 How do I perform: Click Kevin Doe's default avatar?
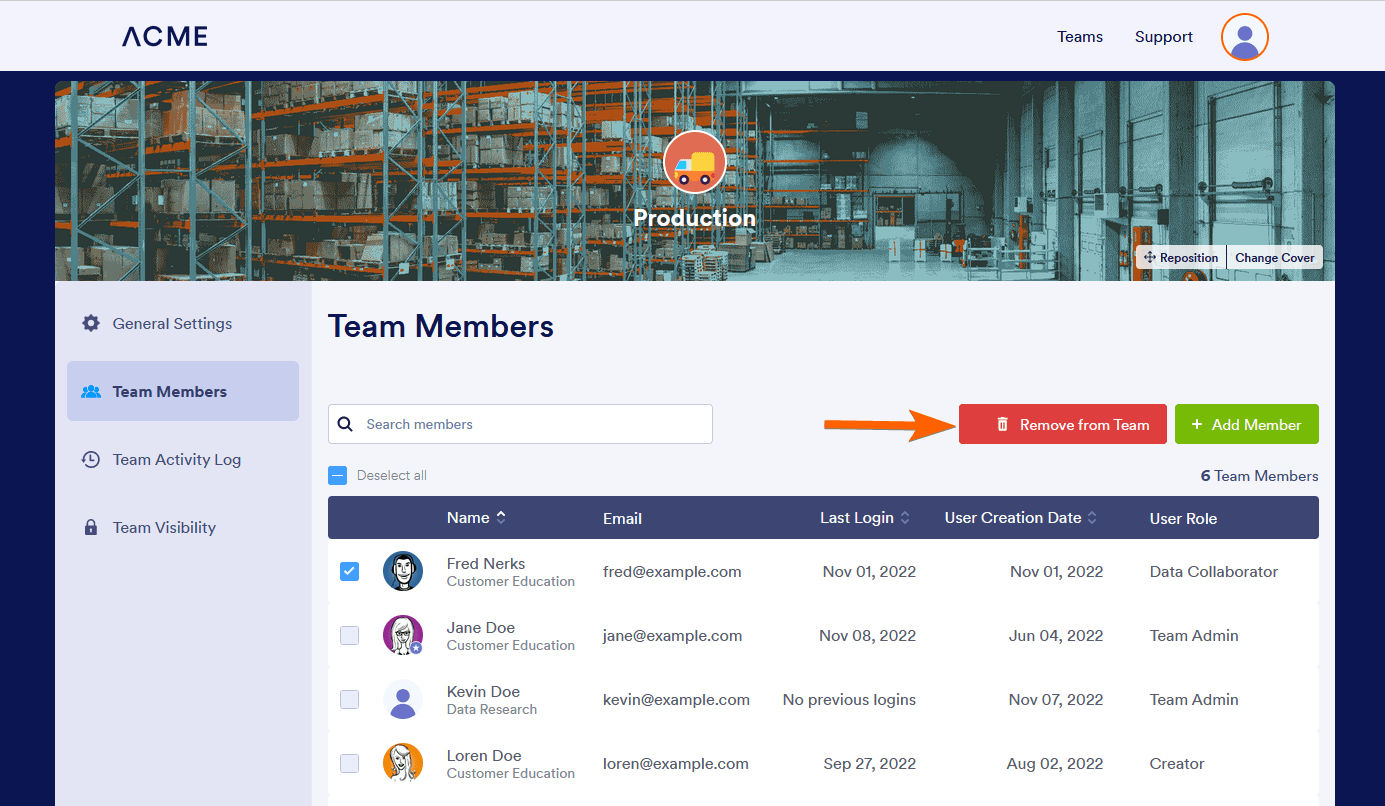pos(403,700)
